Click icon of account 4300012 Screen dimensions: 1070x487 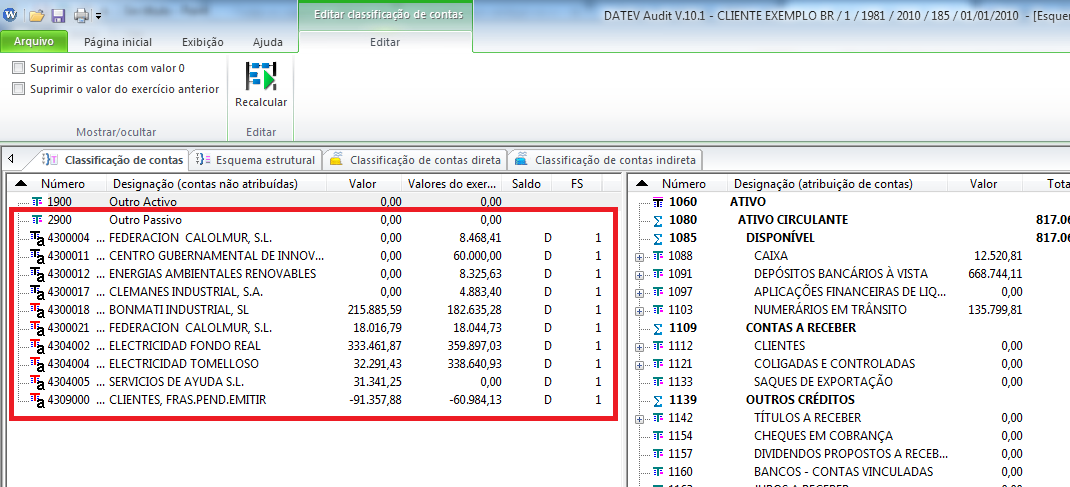(x=38, y=274)
